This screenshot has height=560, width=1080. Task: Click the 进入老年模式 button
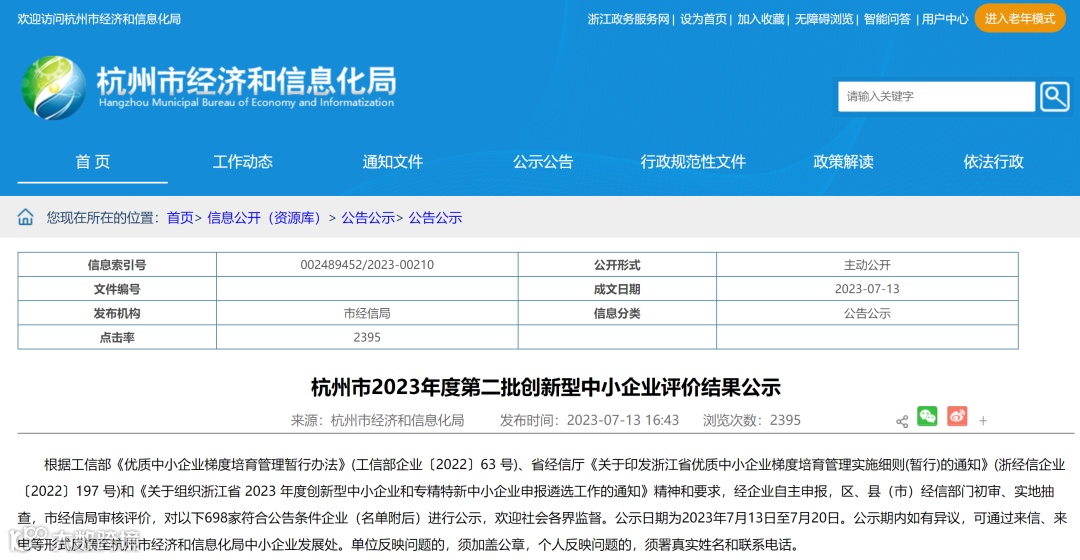[x=1019, y=19]
